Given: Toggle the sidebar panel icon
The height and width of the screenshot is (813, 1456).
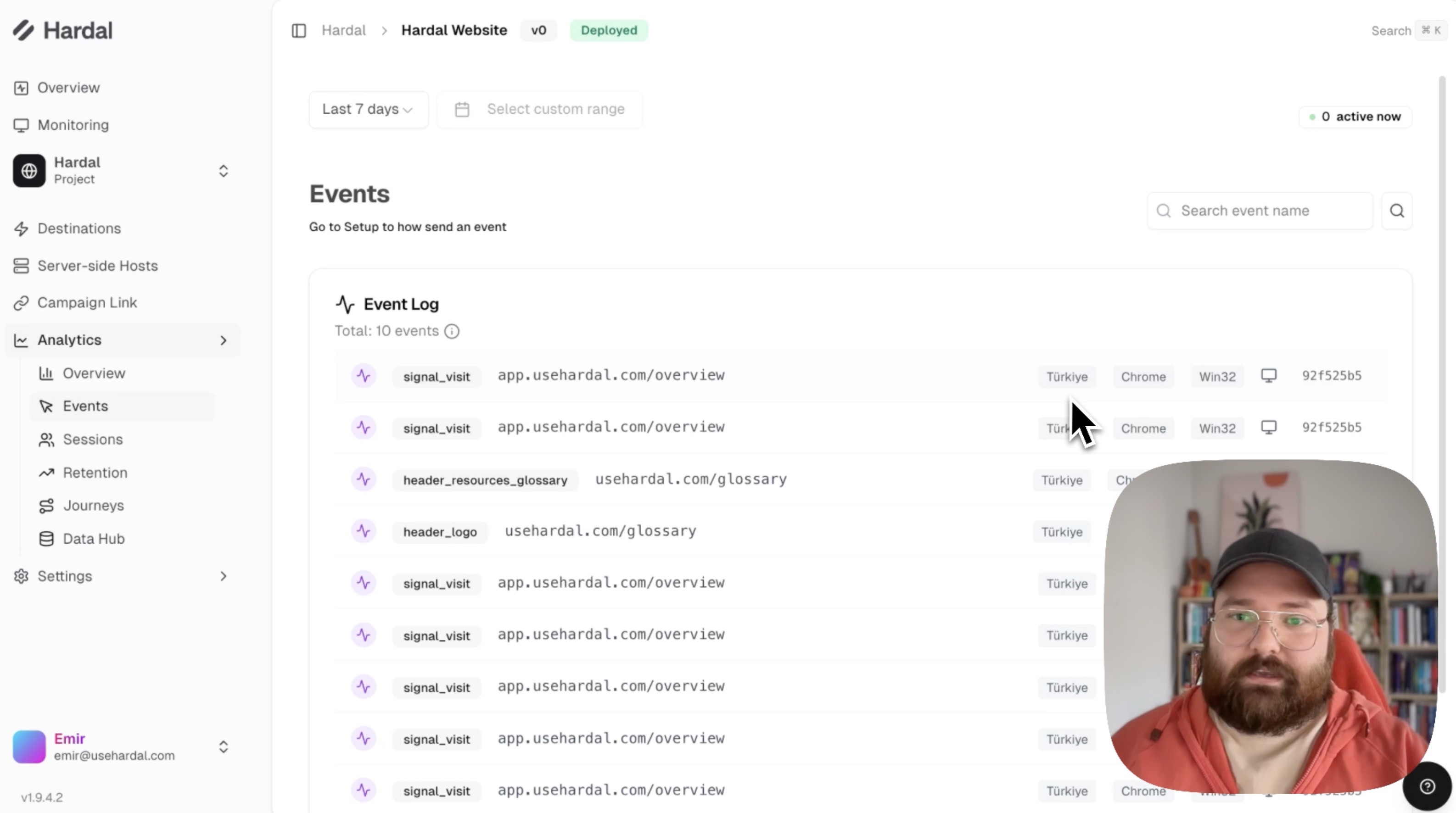Looking at the screenshot, I should [298, 30].
